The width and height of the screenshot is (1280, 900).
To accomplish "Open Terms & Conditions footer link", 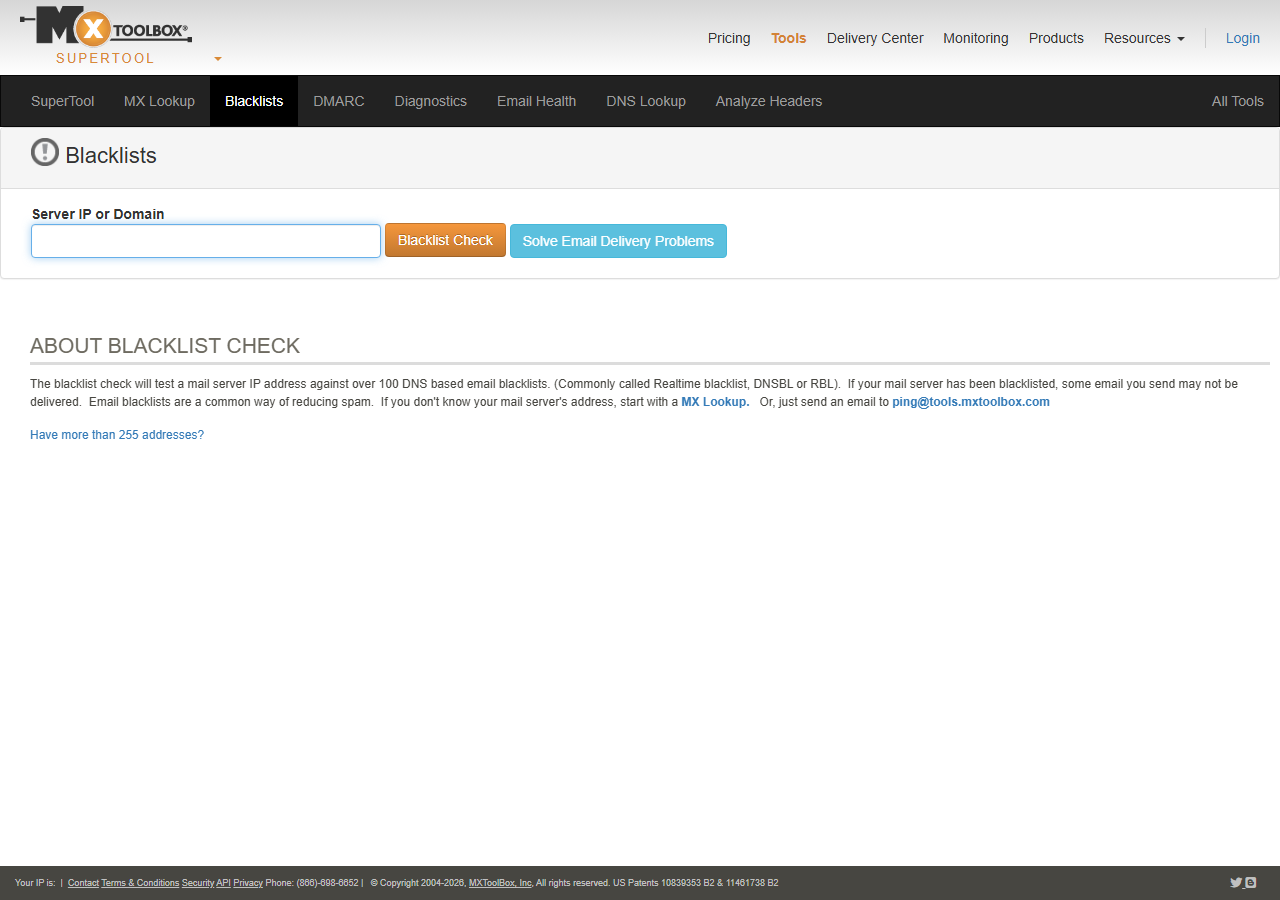I will coord(140,883).
